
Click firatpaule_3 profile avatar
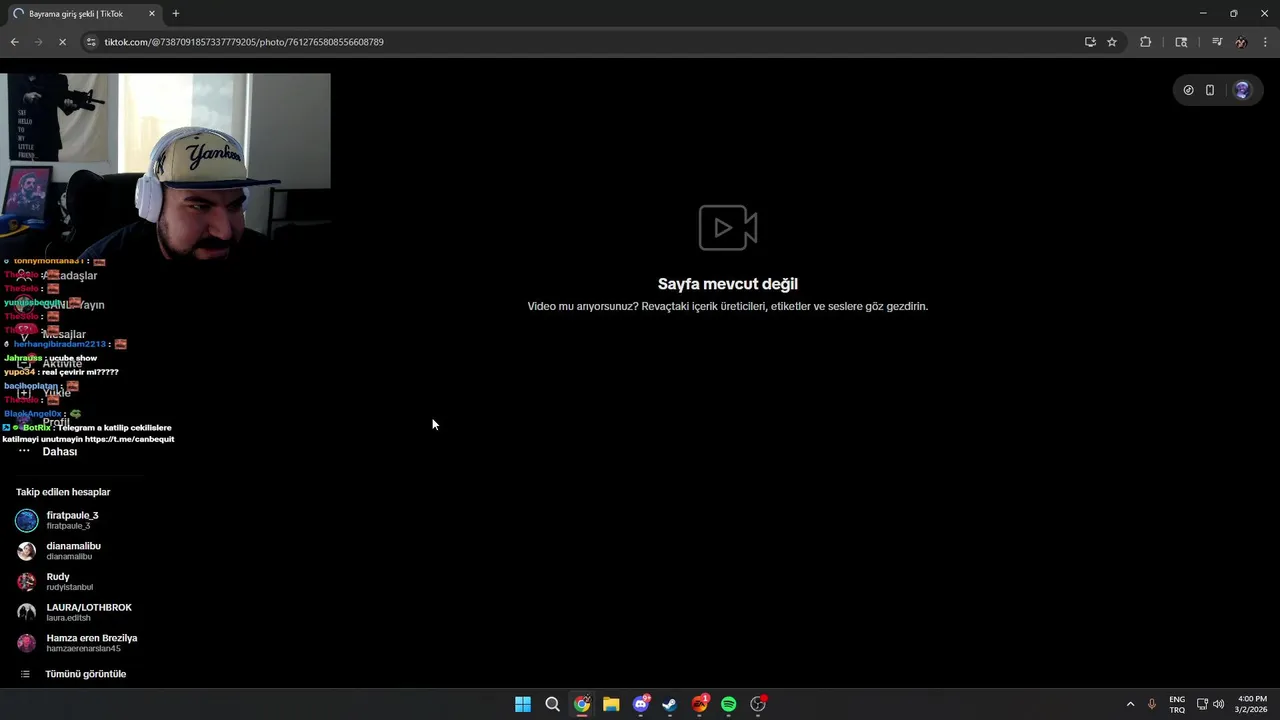(x=27, y=520)
